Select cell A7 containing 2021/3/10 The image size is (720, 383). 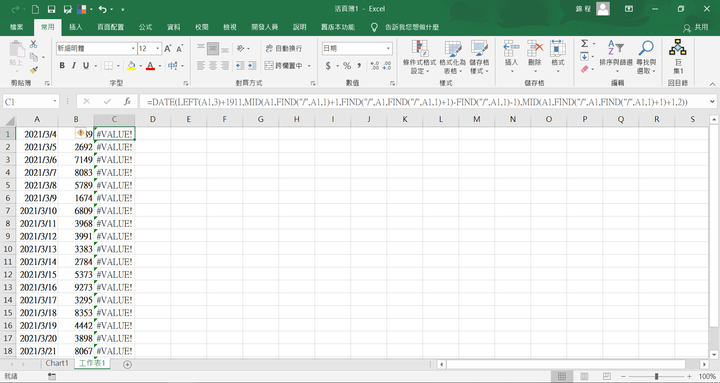[37, 211]
